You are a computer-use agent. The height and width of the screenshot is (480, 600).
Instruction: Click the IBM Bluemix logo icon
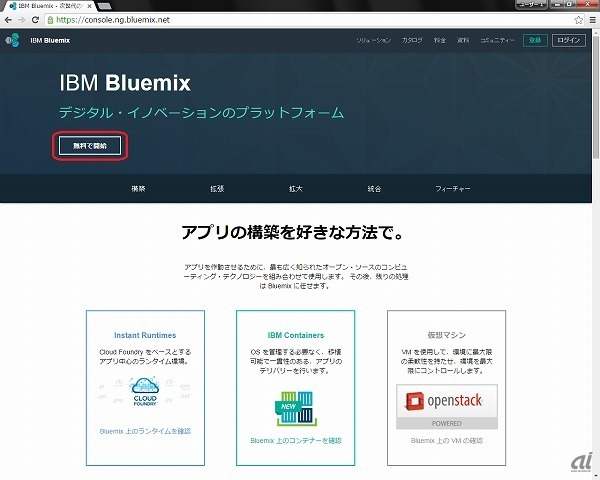12,40
